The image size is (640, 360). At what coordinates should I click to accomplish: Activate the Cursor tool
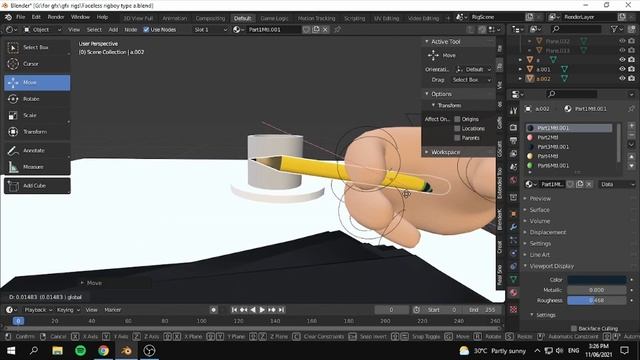[x=37, y=64]
